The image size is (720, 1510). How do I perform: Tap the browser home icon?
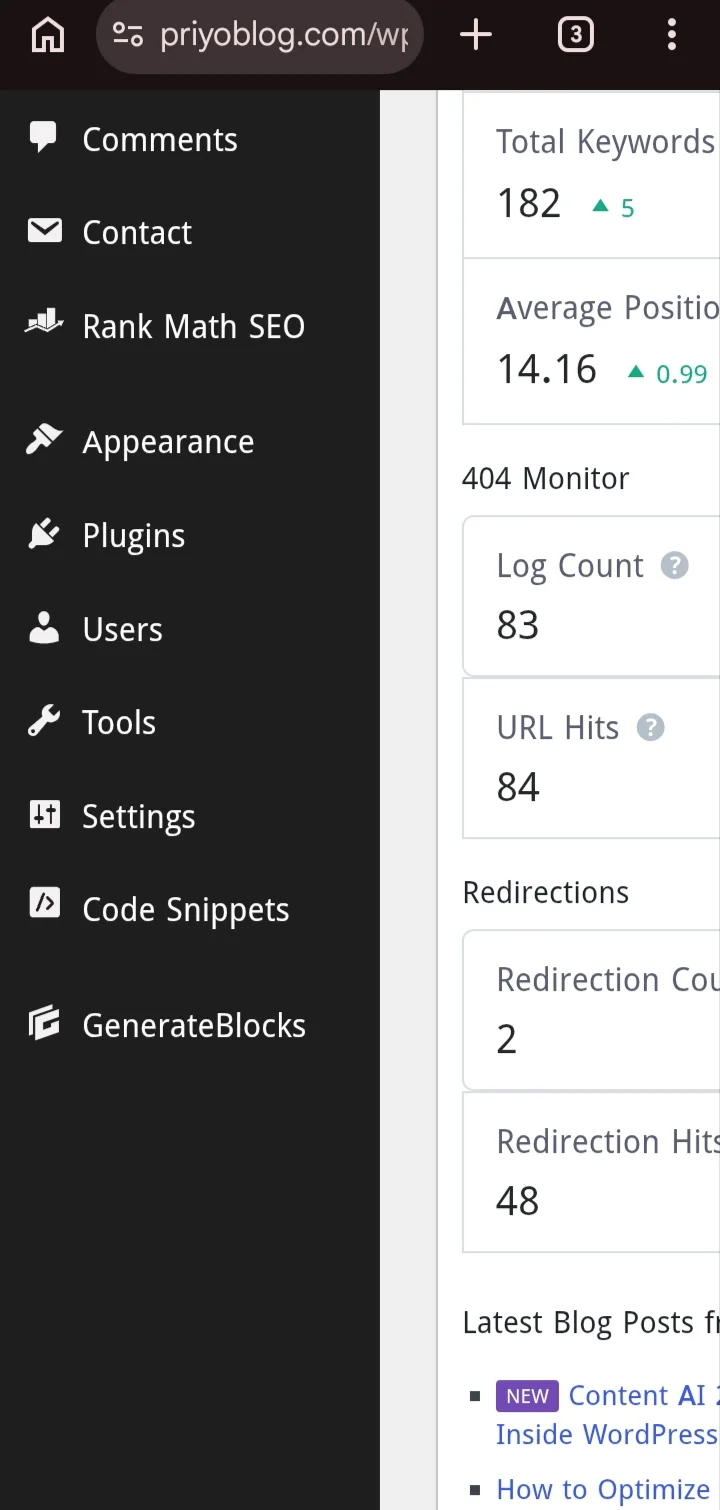pyautogui.click(x=48, y=36)
